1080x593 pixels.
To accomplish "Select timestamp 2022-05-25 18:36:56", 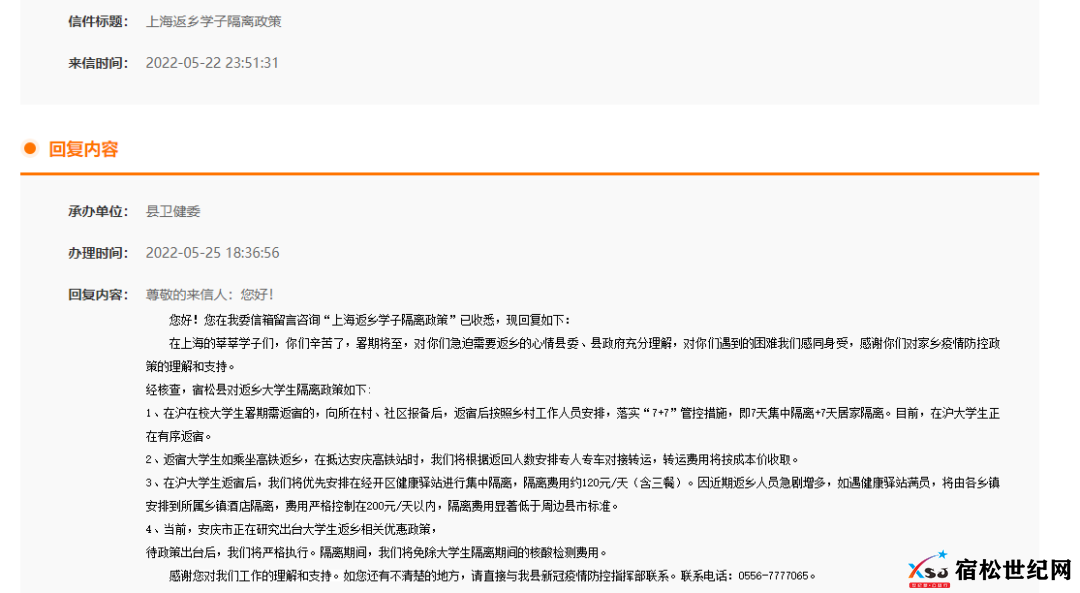I will [212, 253].
